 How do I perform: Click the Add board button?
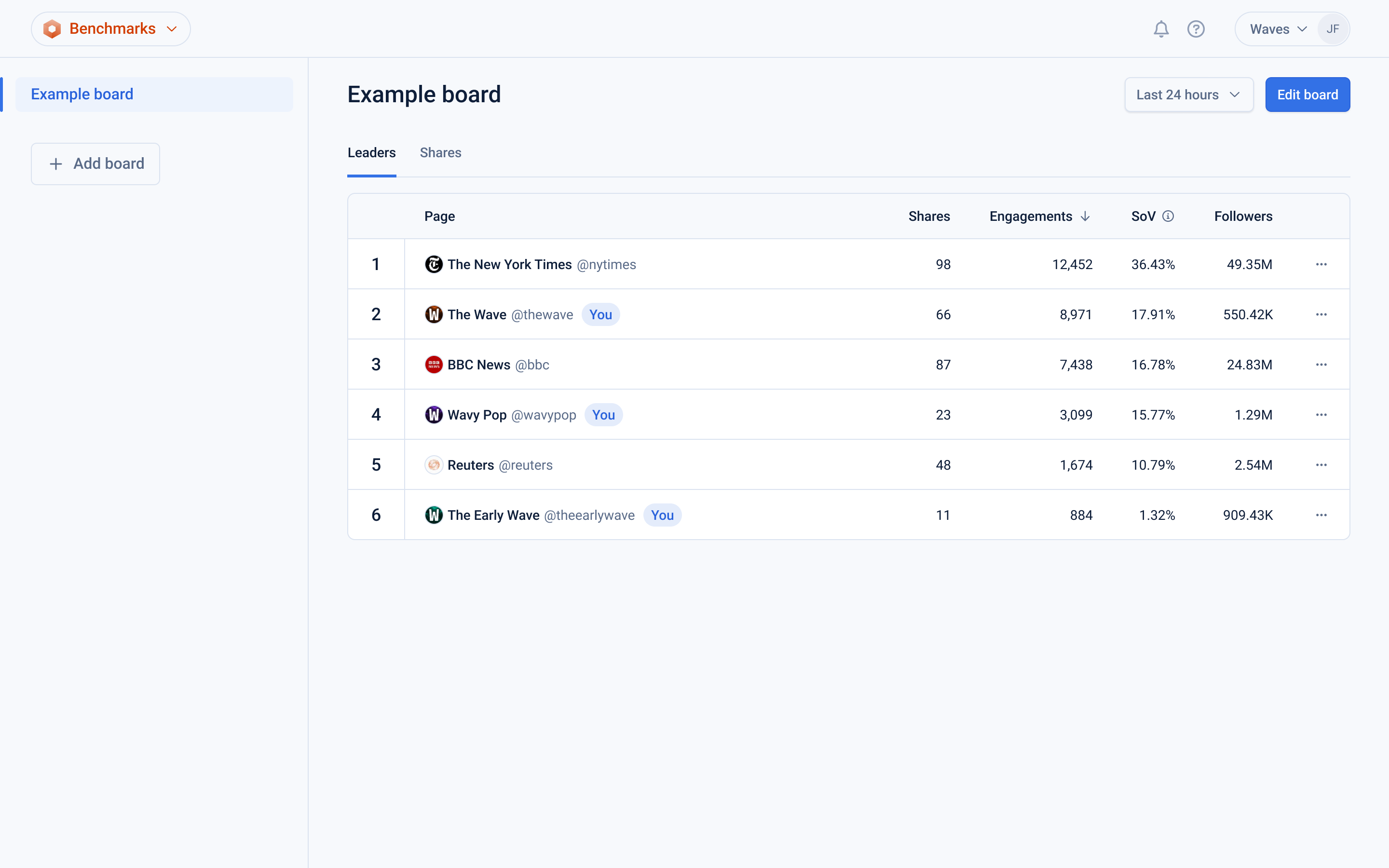click(95, 164)
